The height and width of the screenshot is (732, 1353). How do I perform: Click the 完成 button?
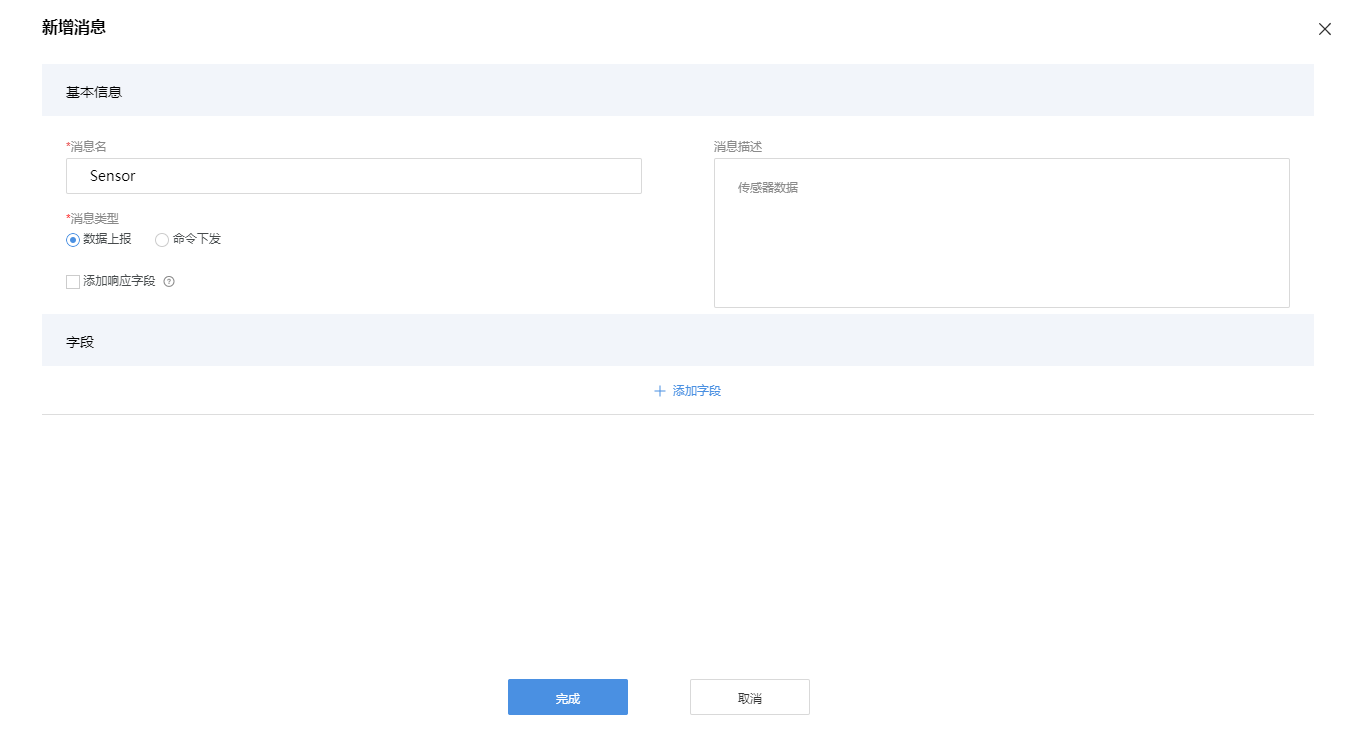coord(568,697)
